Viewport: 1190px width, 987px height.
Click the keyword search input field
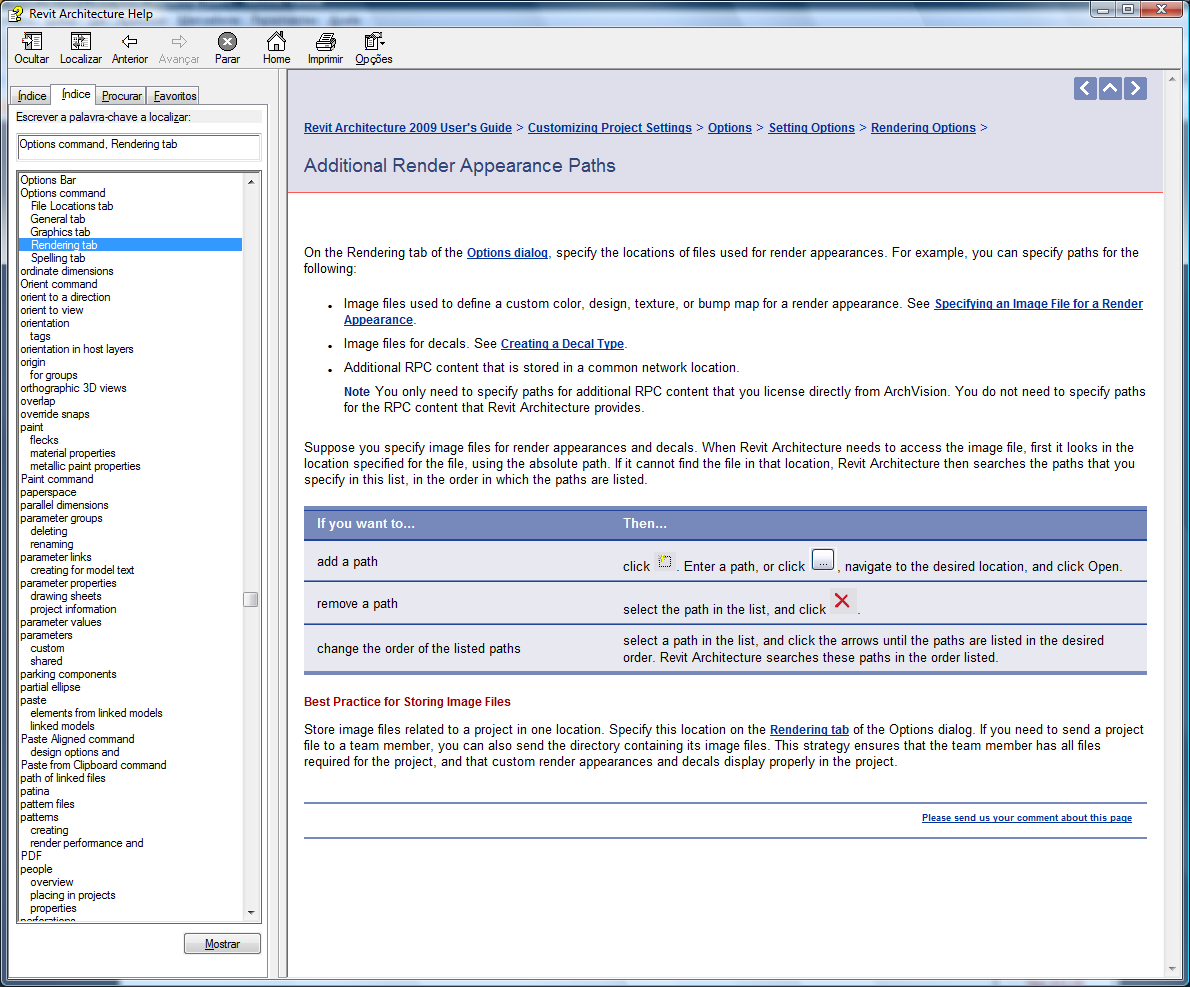coord(139,146)
